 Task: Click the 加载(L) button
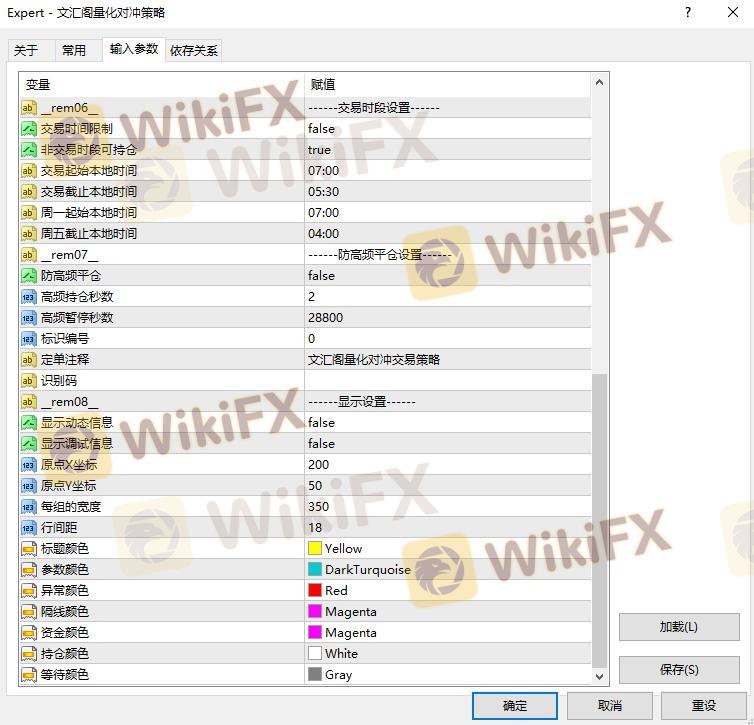(x=678, y=627)
